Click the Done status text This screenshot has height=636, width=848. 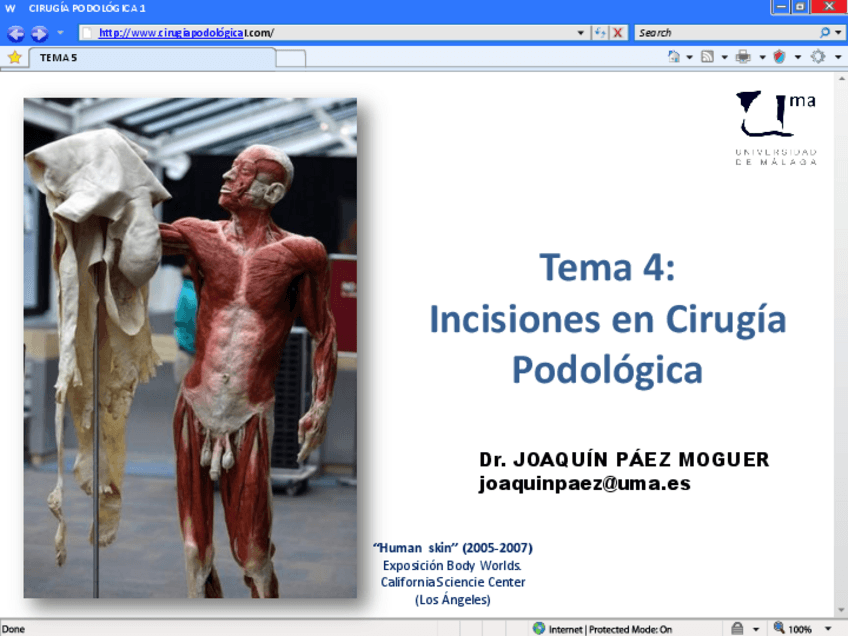click(x=14, y=629)
